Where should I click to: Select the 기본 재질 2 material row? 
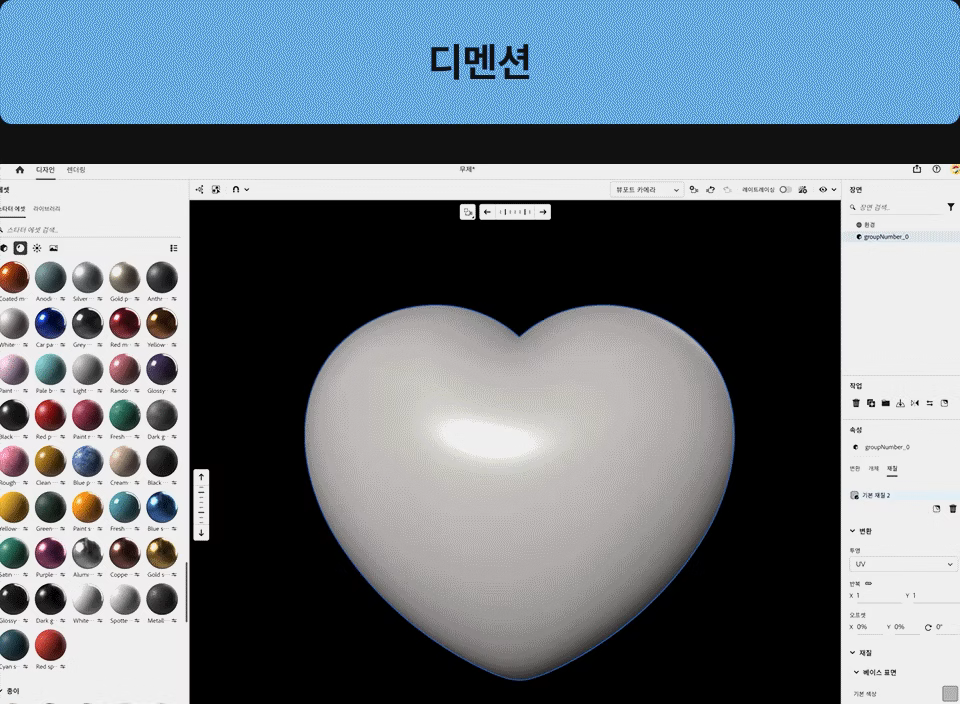click(x=902, y=495)
